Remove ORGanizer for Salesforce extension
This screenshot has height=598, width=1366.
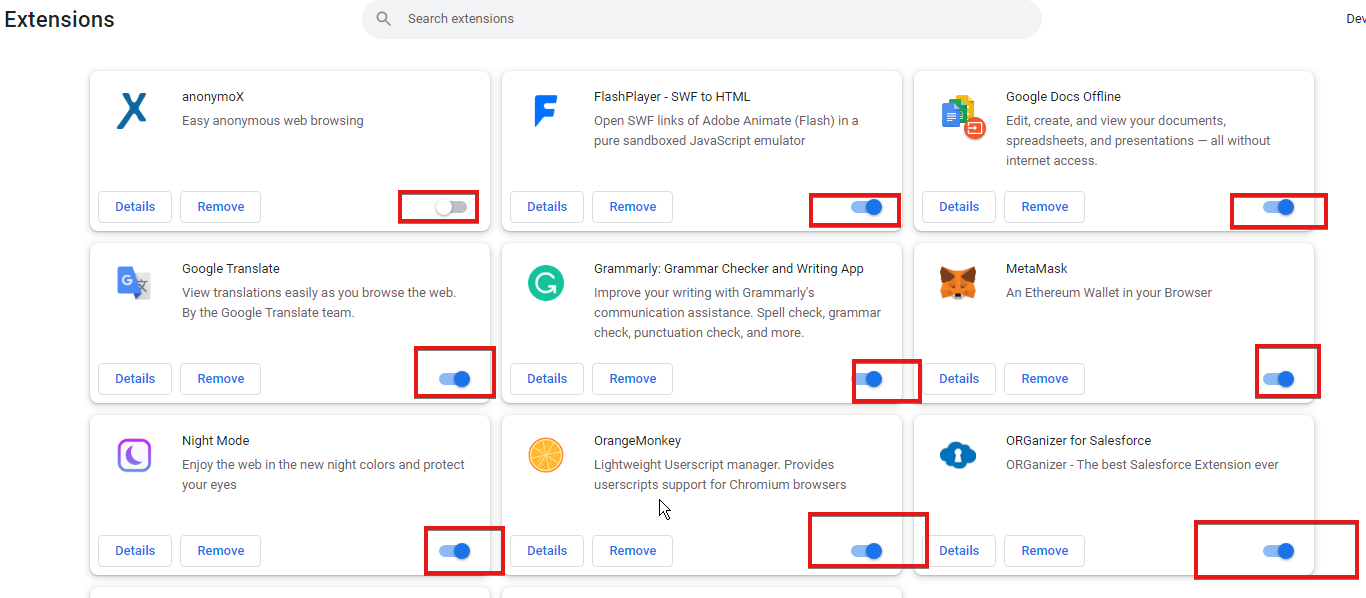(1045, 551)
